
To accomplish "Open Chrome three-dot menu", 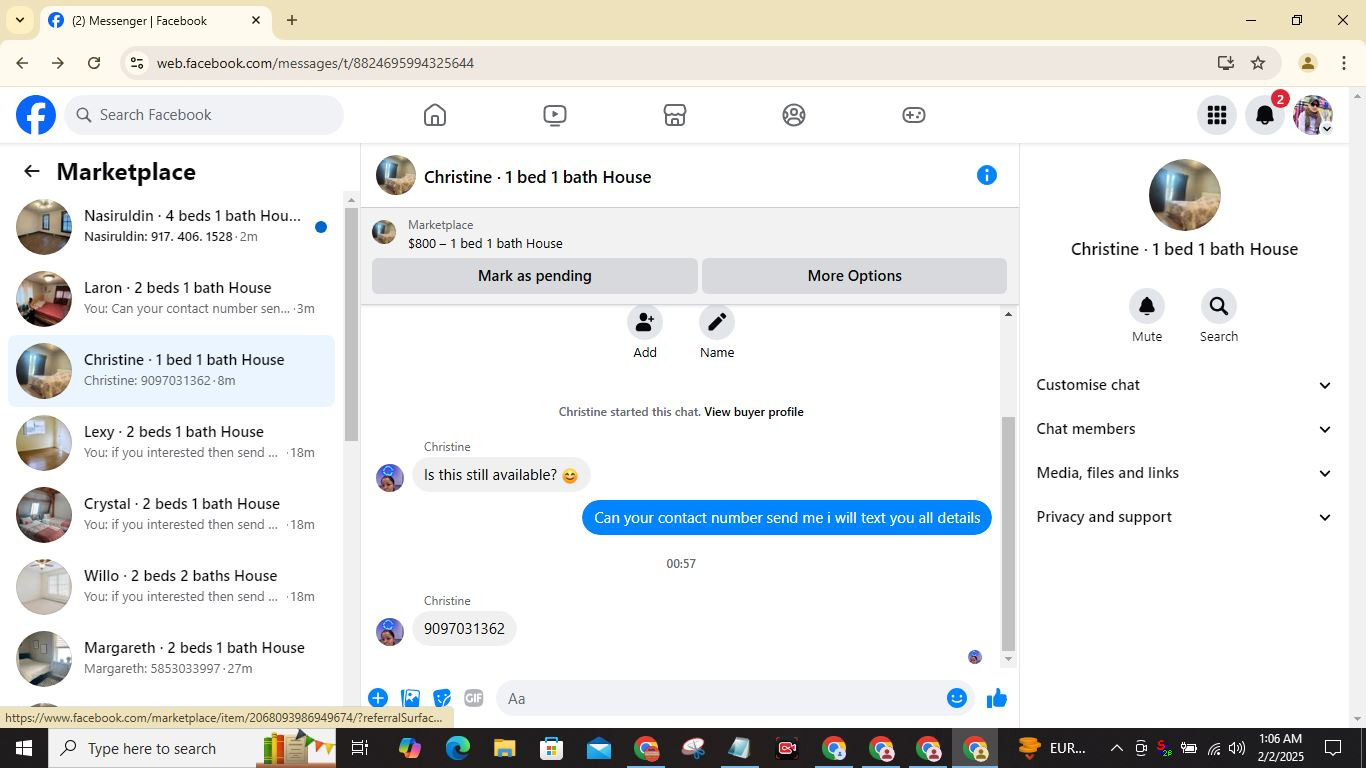I will (1343, 63).
